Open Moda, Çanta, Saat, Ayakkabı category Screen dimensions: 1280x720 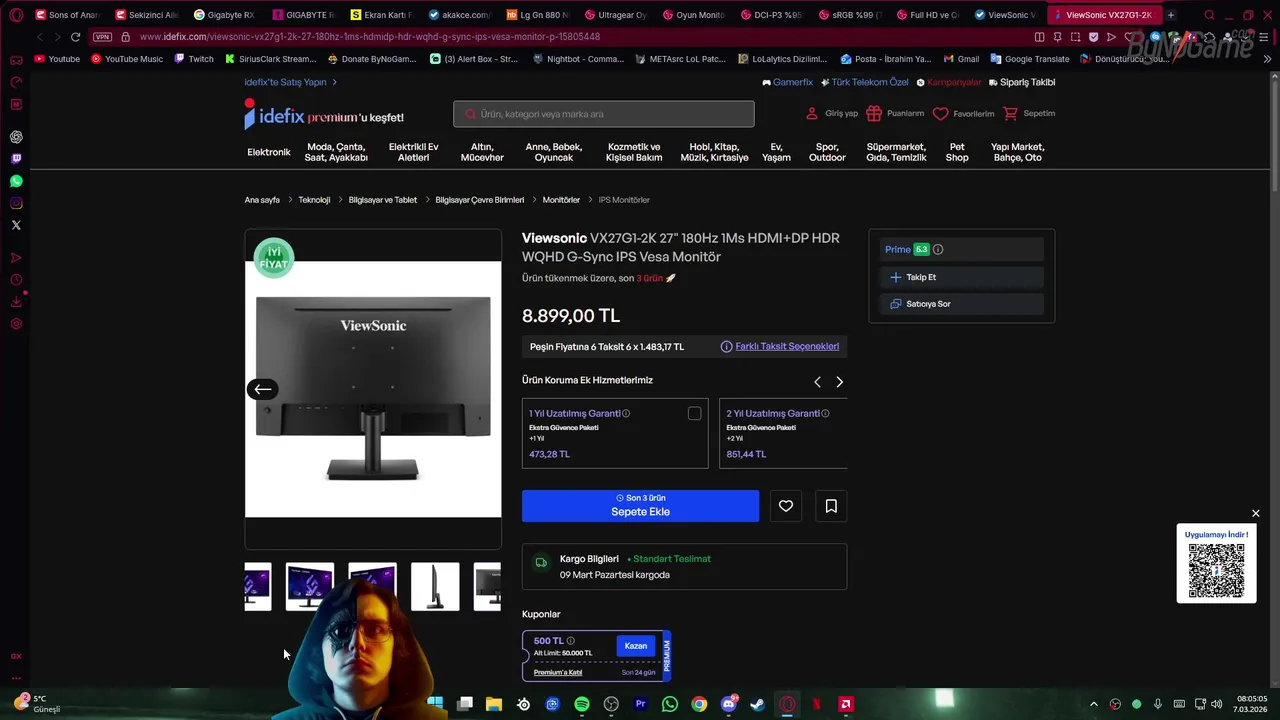click(x=336, y=152)
